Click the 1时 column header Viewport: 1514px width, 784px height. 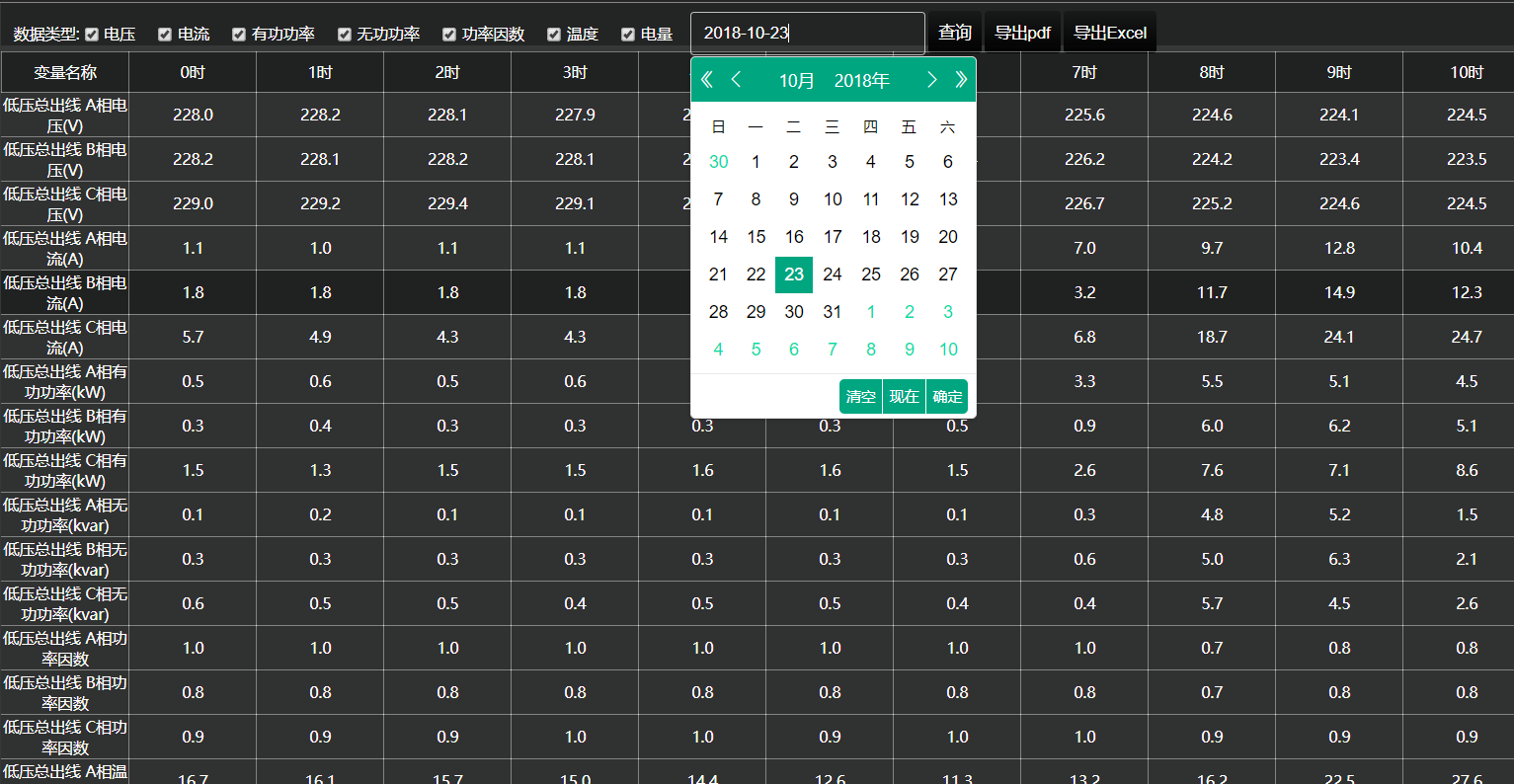320,72
